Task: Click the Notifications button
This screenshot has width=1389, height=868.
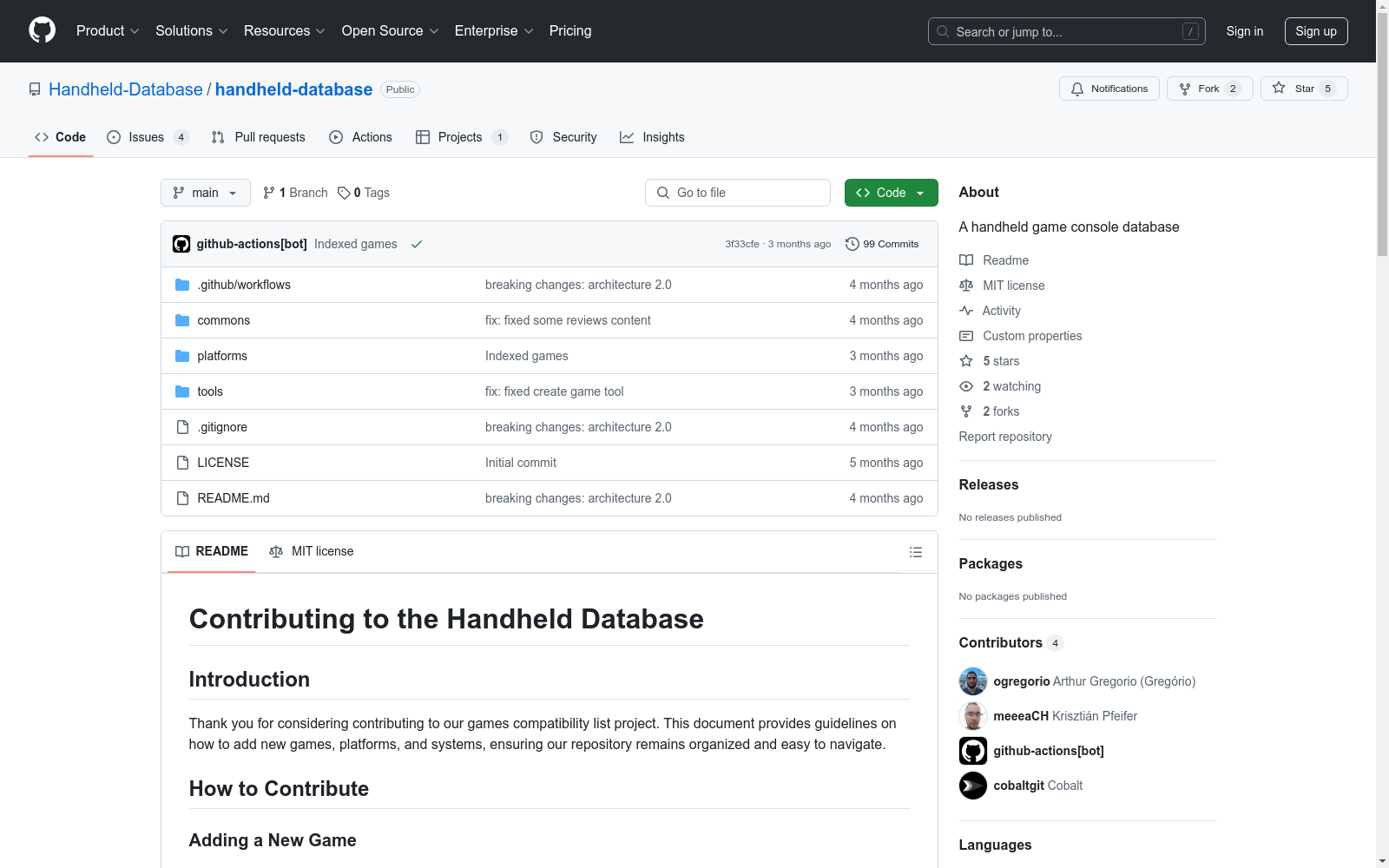Action: (x=1109, y=89)
